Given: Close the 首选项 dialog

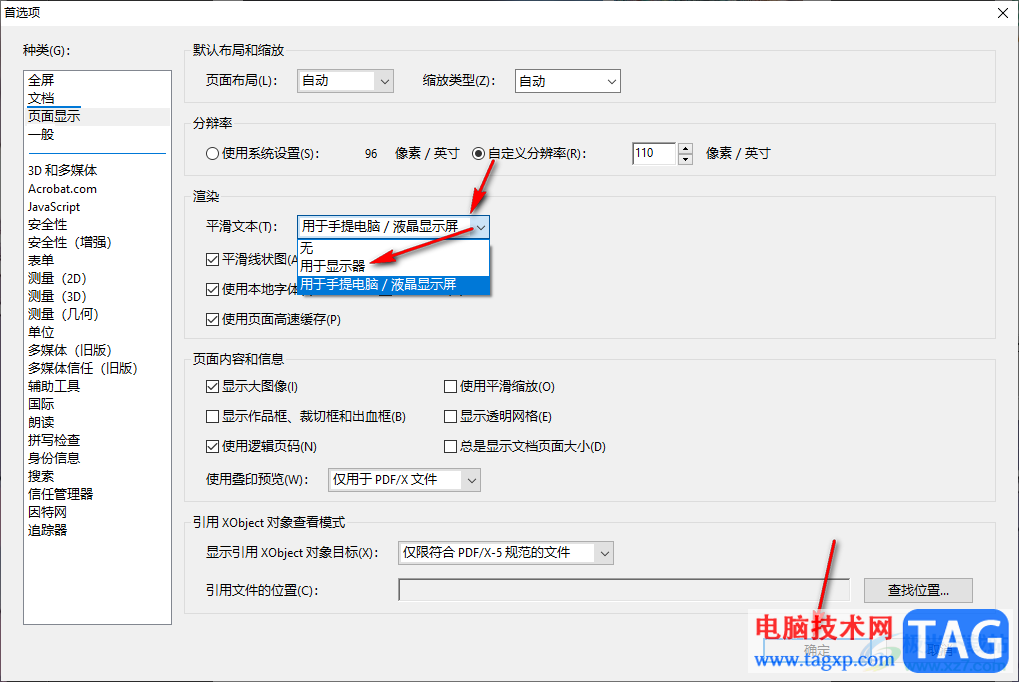Looking at the screenshot, I should point(1003,13).
